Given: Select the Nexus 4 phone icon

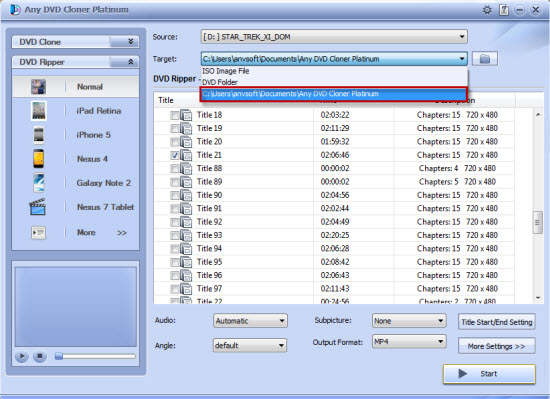Looking at the screenshot, I should click(x=39, y=159).
